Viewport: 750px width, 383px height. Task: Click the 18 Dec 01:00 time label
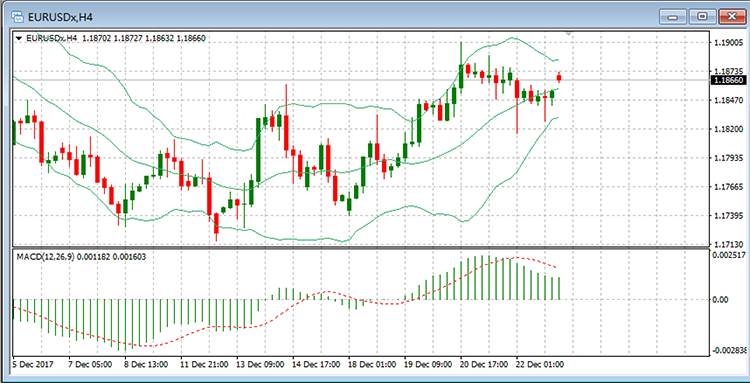pyautogui.click(x=373, y=364)
